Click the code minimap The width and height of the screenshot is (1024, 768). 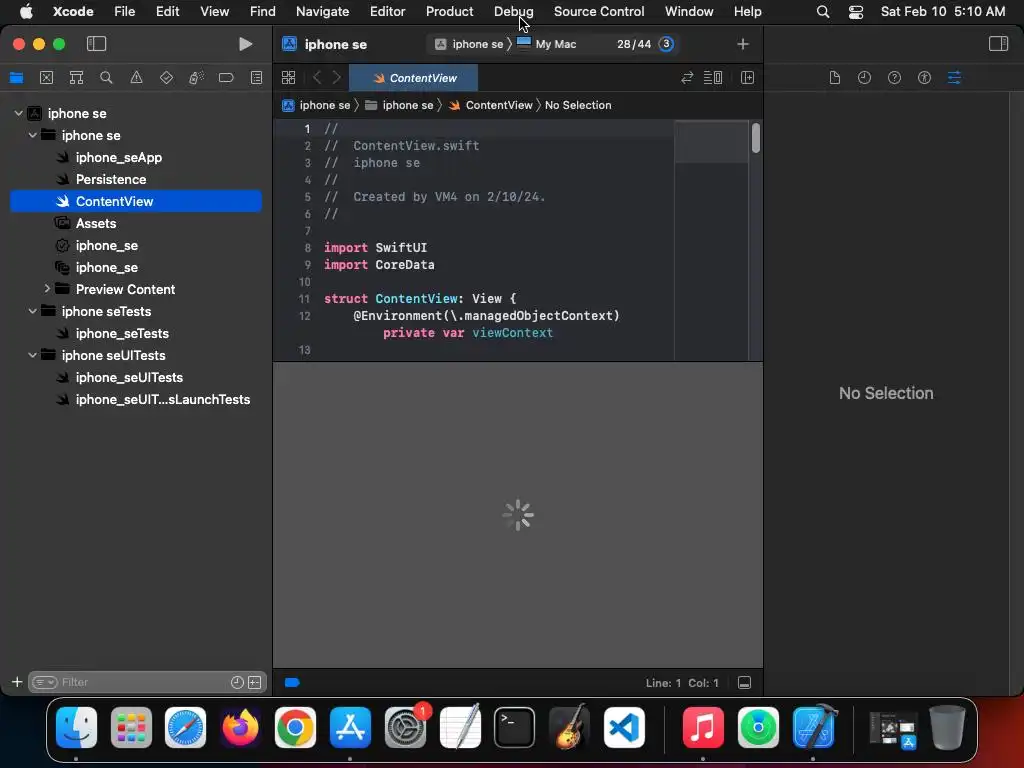click(712, 239)
